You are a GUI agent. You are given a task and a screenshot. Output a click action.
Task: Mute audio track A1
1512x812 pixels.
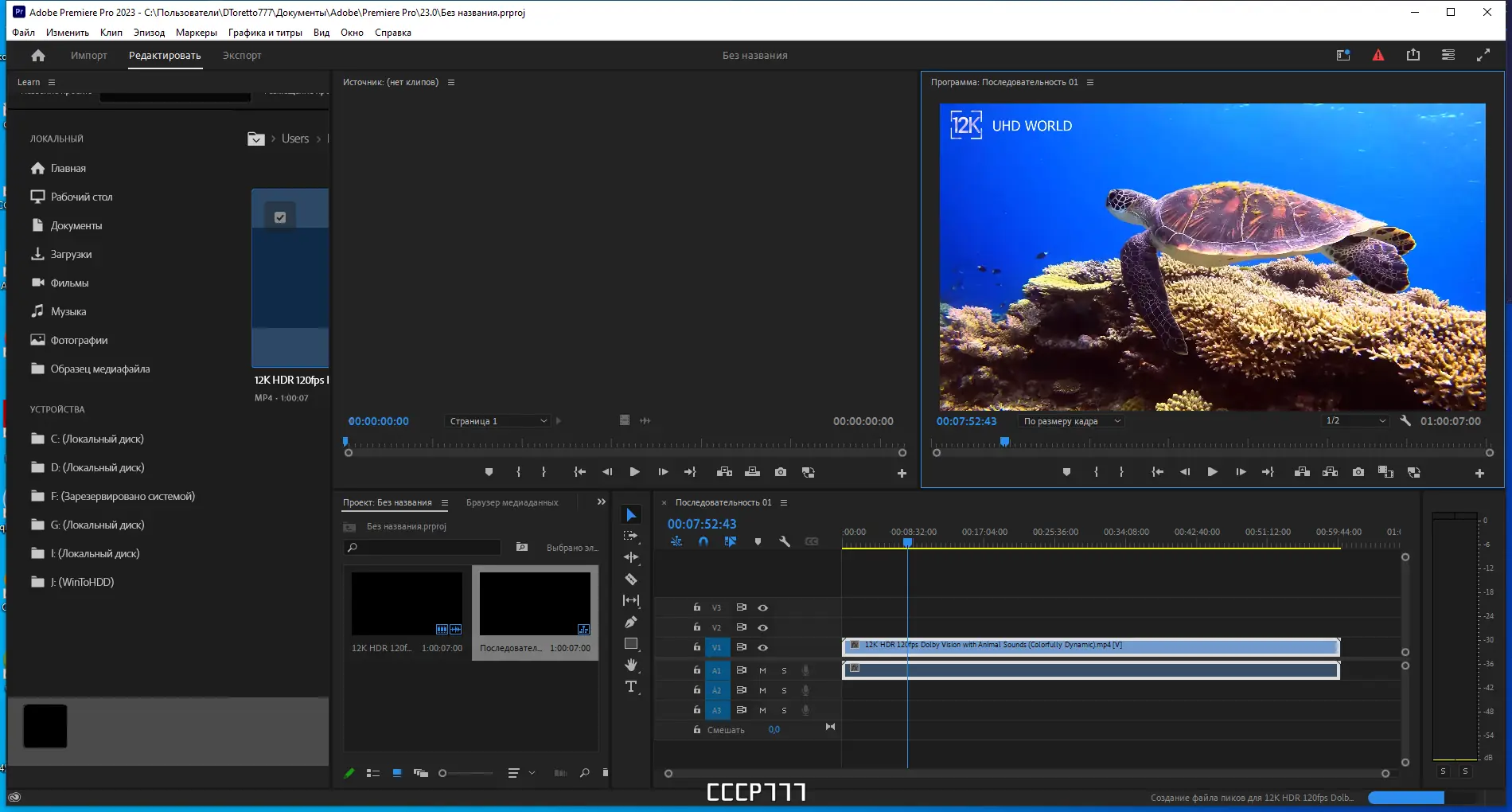[x=762, y=670]
